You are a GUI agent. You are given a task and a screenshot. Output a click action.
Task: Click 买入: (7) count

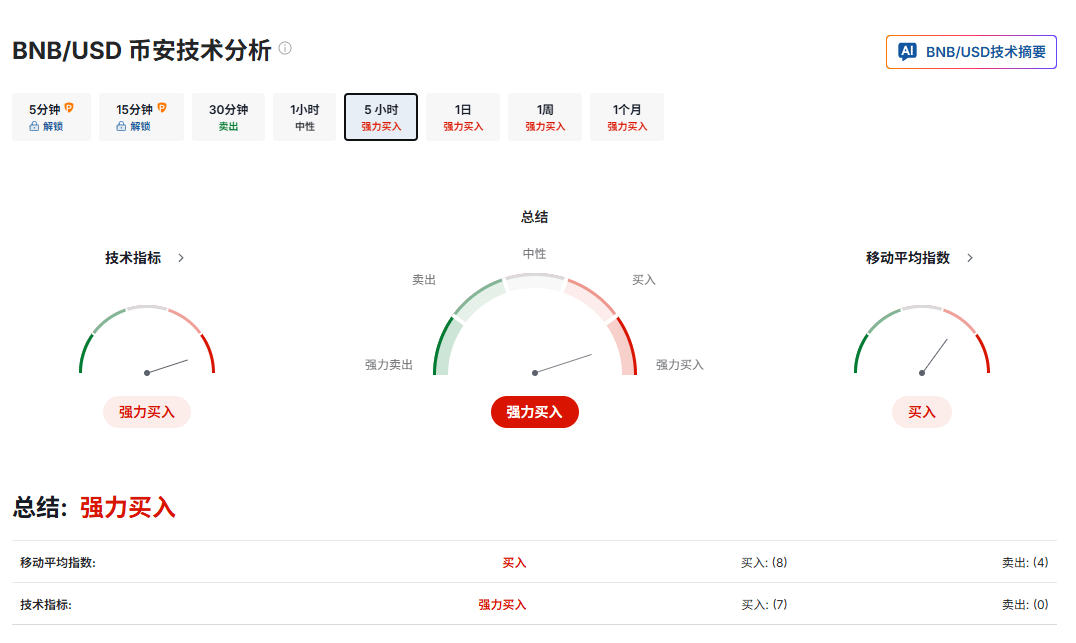tap(764, 605)
